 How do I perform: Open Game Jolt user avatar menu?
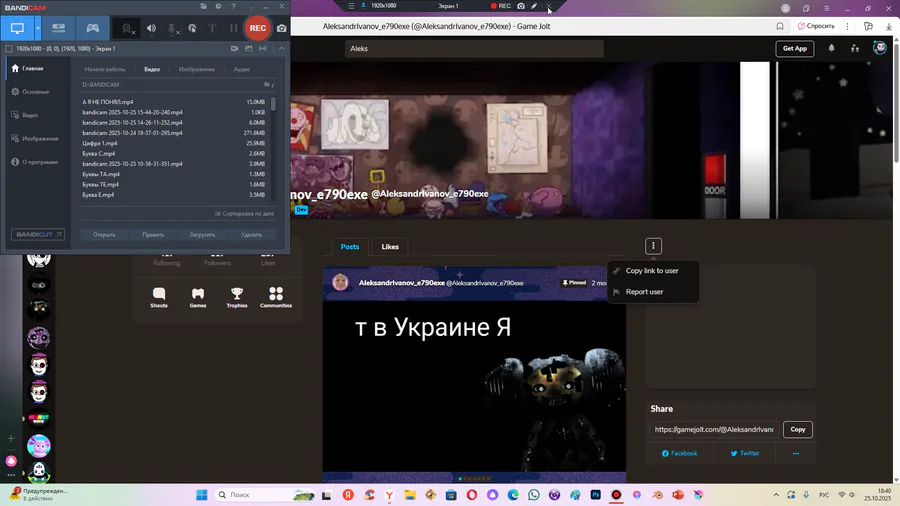(879, 48)
